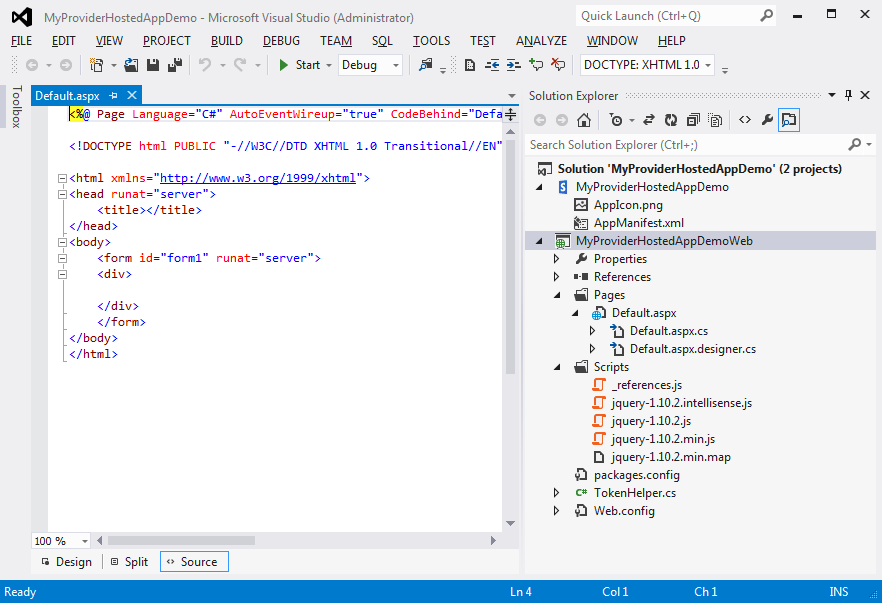Click the View Code icon in Solution Explorer

[744, 120]
